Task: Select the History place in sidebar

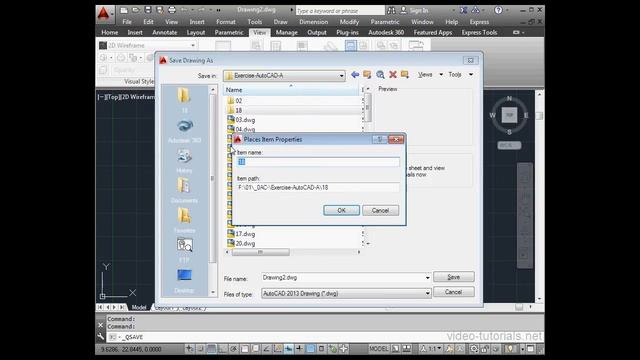Action: coord(184,161)
